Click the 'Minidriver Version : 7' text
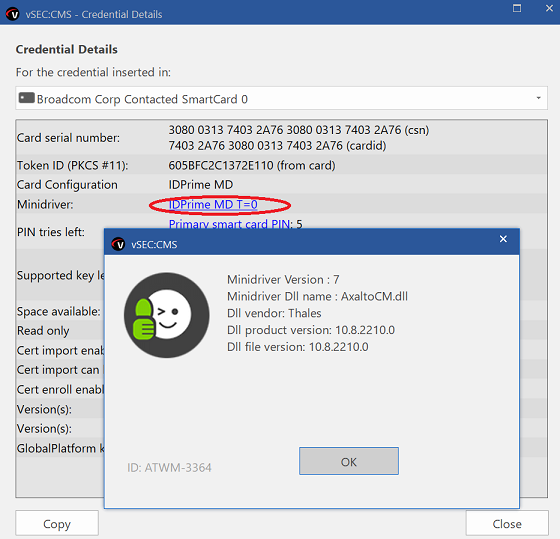Viewport: 560px width, 539px height. [x=283, y=279]
